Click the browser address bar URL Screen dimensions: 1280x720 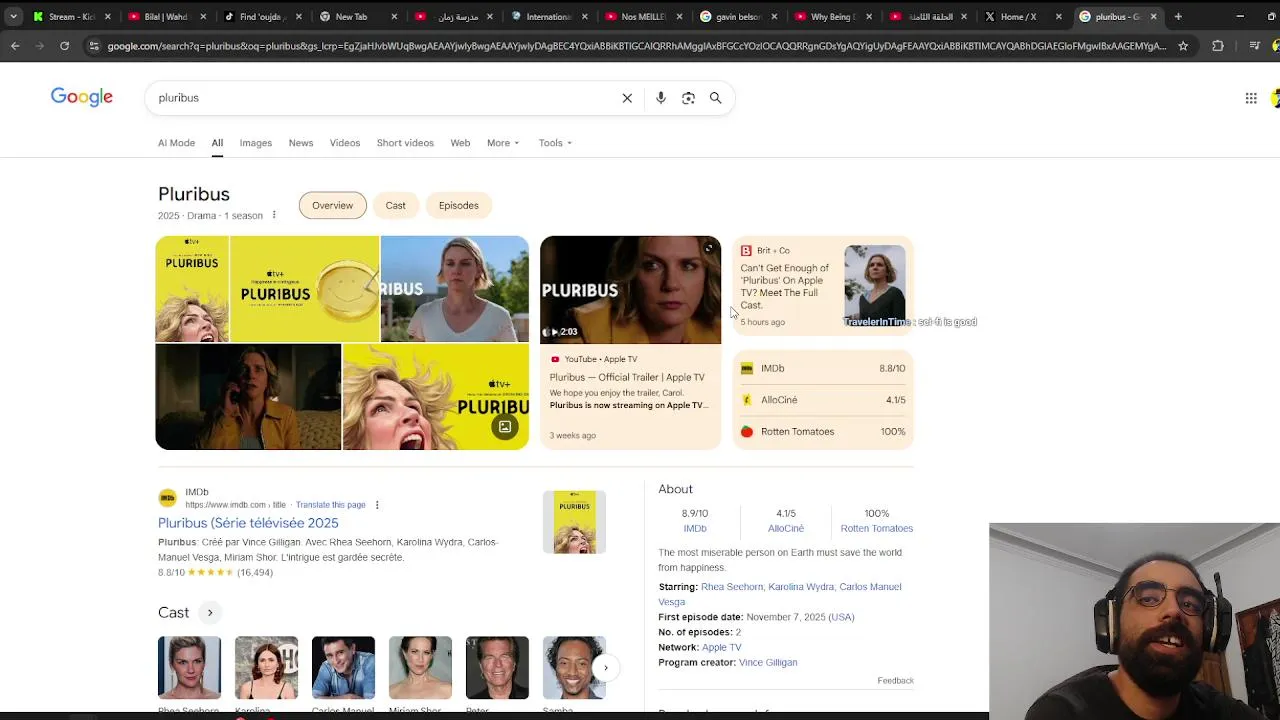point(636,46)
